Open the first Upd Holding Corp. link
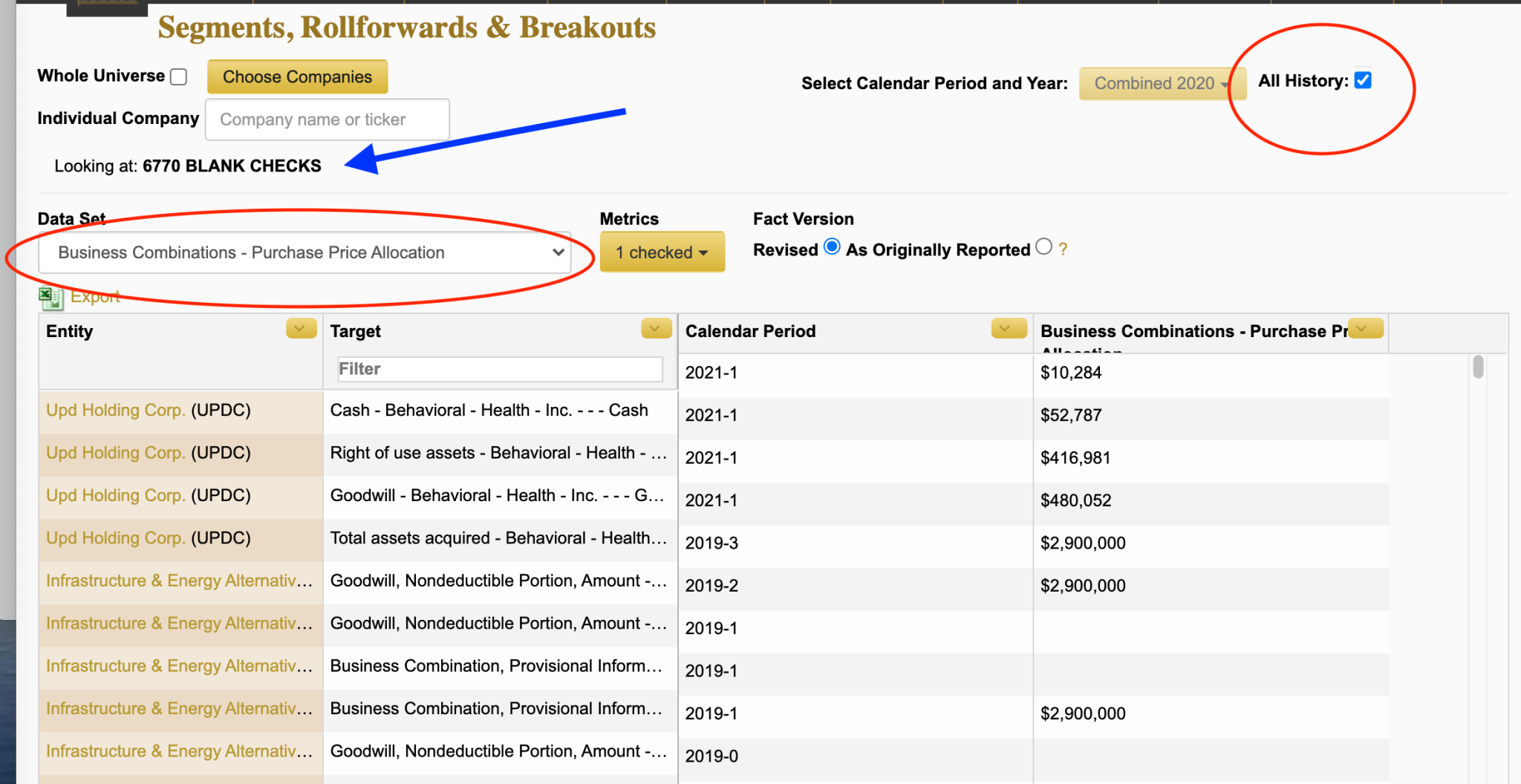Screen dimensions: 1521x784 (x=115, y=411)
